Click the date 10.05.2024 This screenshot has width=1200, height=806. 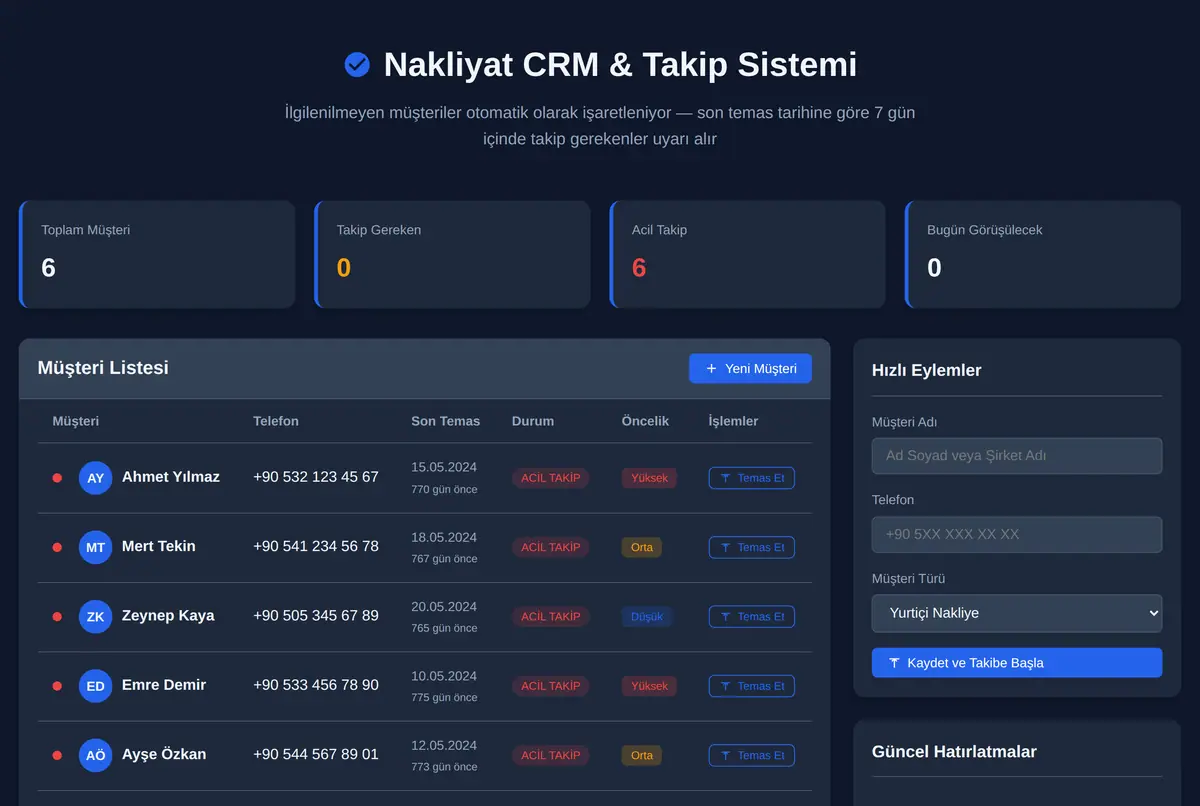tap(444, 675)
